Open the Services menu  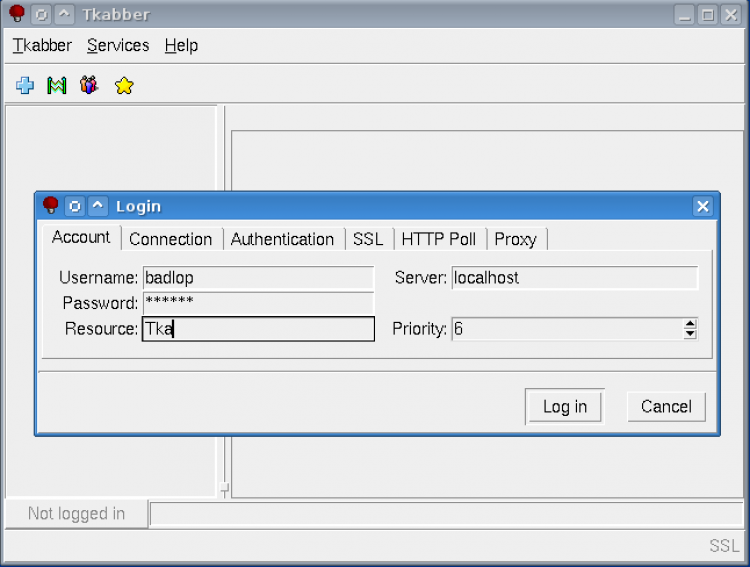pos(118,45)
